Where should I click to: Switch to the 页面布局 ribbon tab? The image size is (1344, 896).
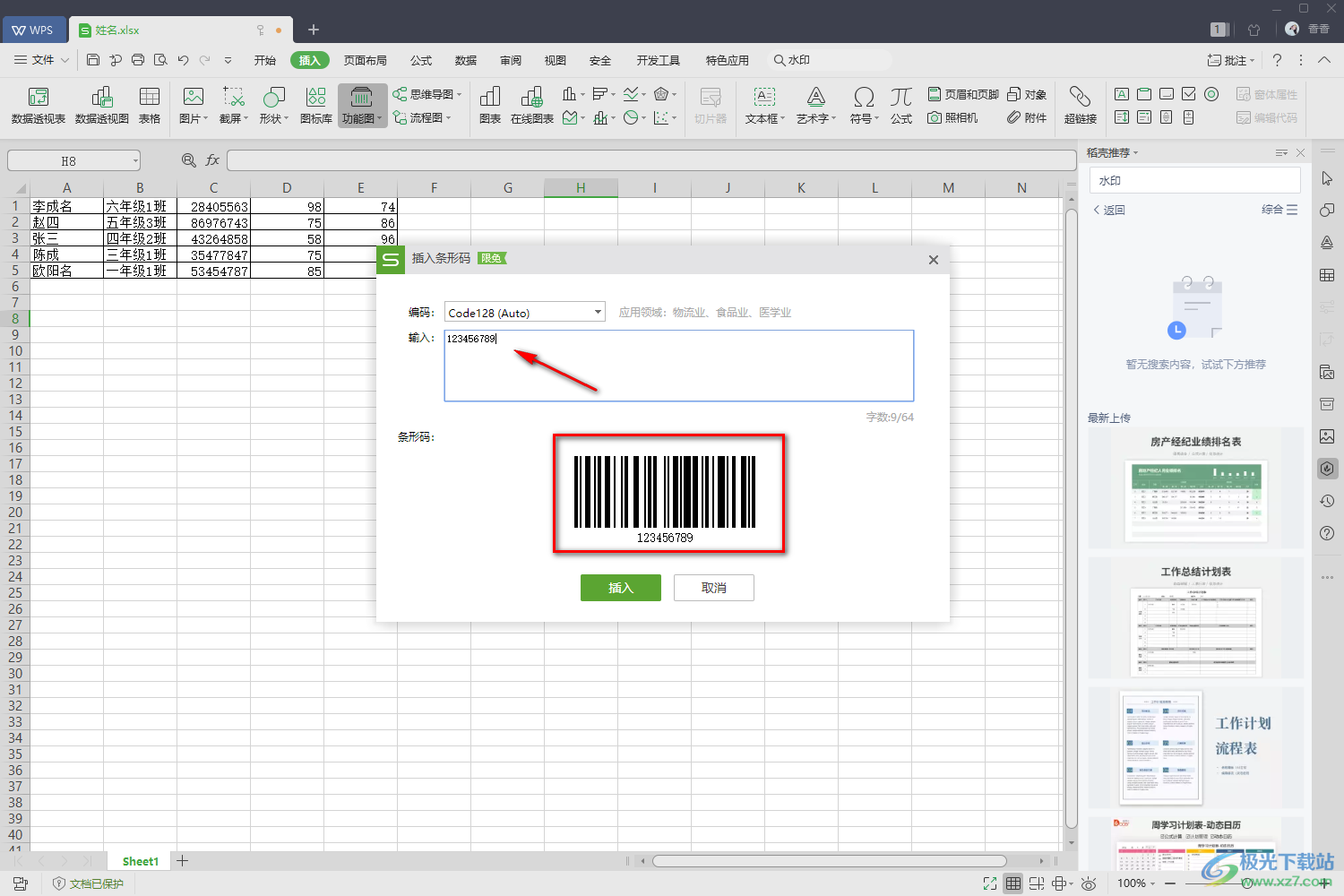point(365,60)
